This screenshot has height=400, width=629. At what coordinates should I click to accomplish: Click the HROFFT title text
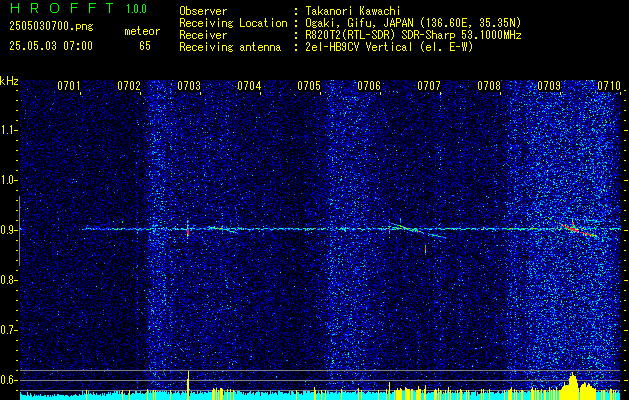(62, 8)
